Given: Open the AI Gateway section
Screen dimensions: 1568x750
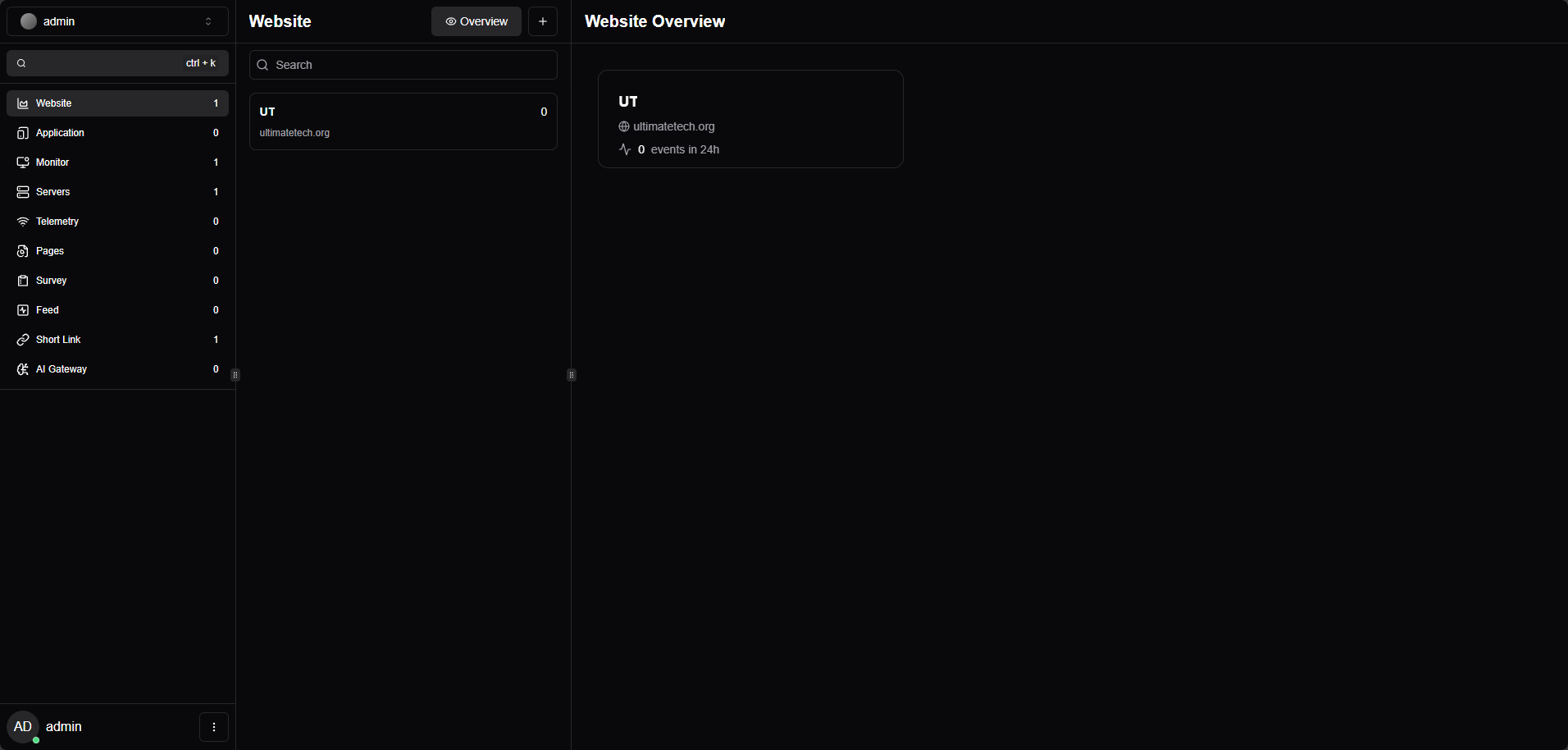Looking at the screenshot, I should coord(117,369).
